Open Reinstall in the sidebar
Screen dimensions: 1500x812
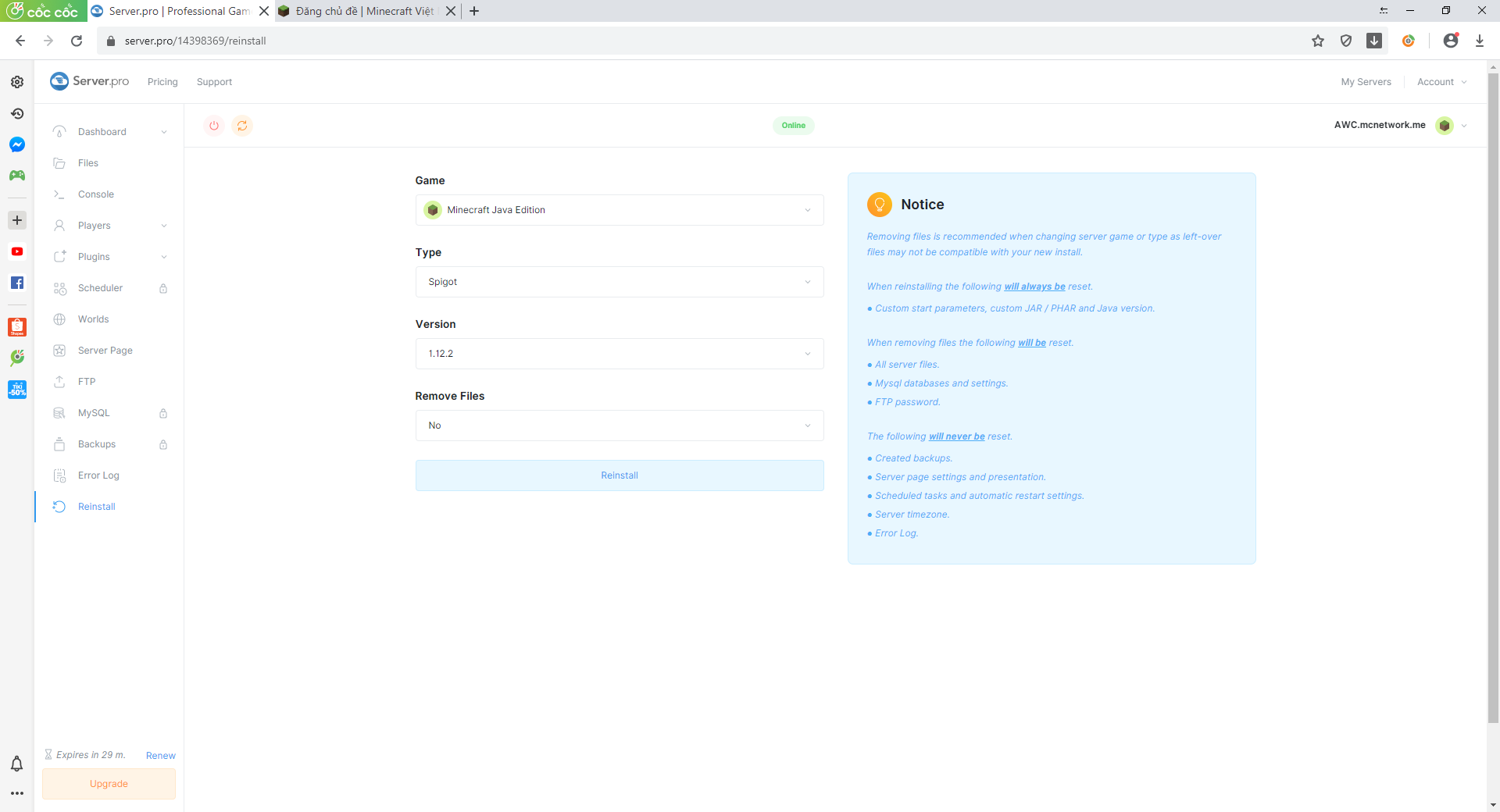point(96,507)
